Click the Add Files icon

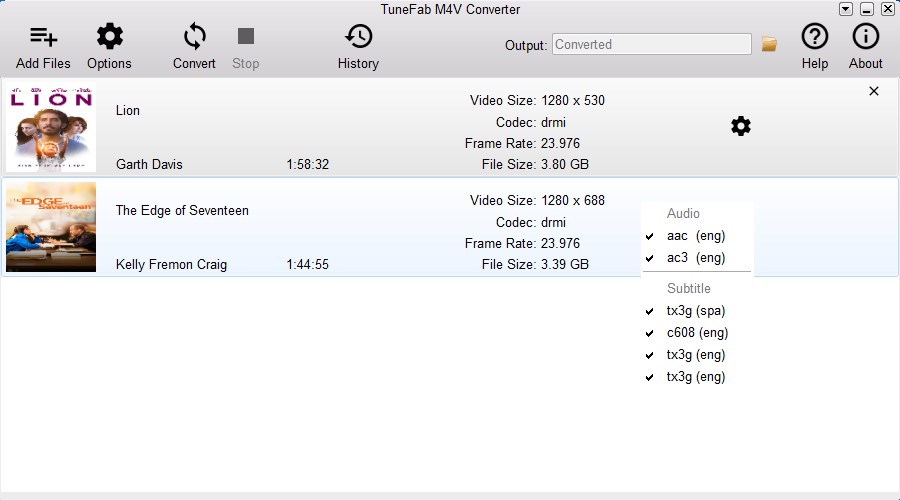point(44,37)
